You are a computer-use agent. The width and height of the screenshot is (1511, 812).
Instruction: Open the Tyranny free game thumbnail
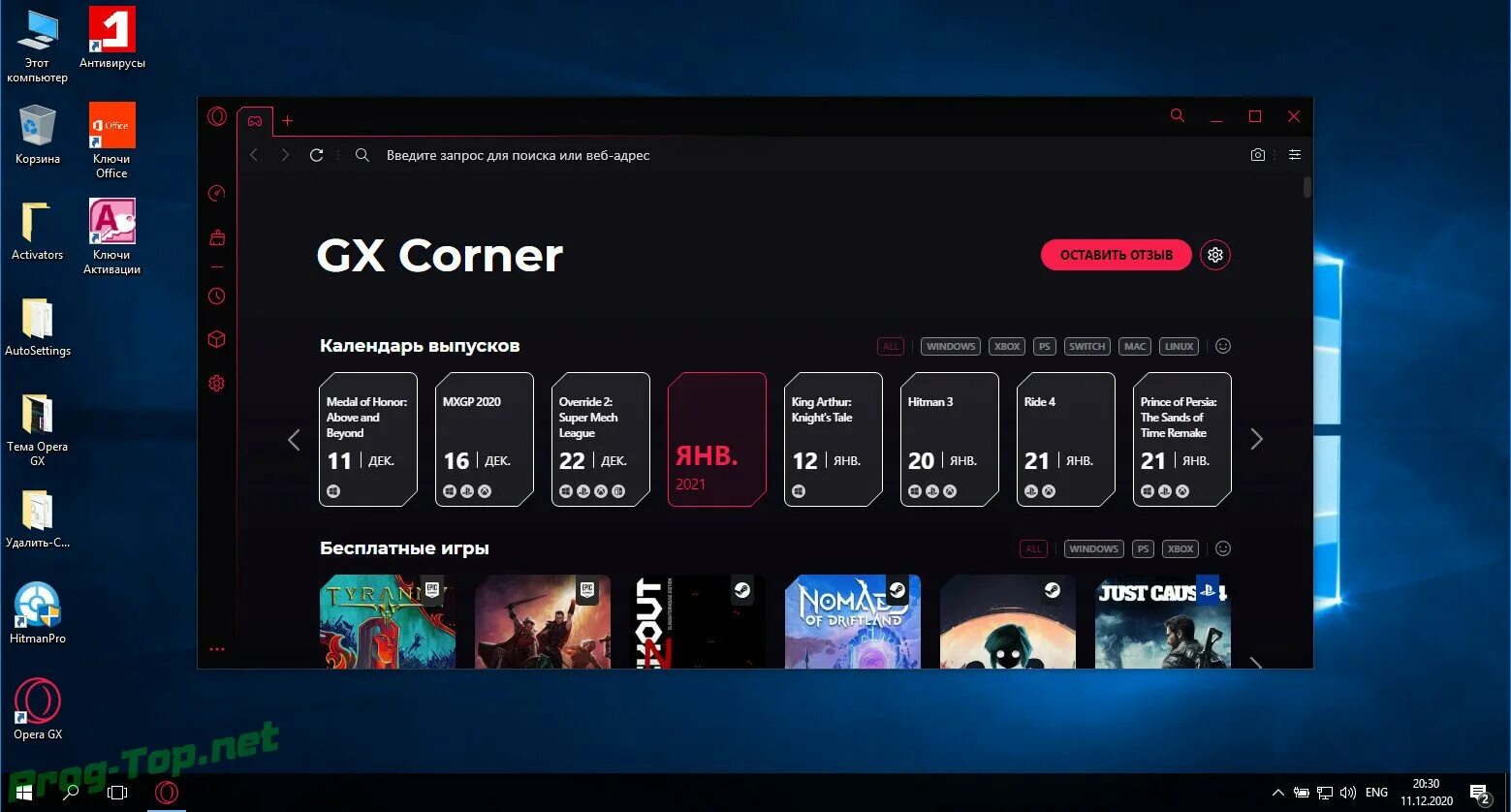click(388, 621)
